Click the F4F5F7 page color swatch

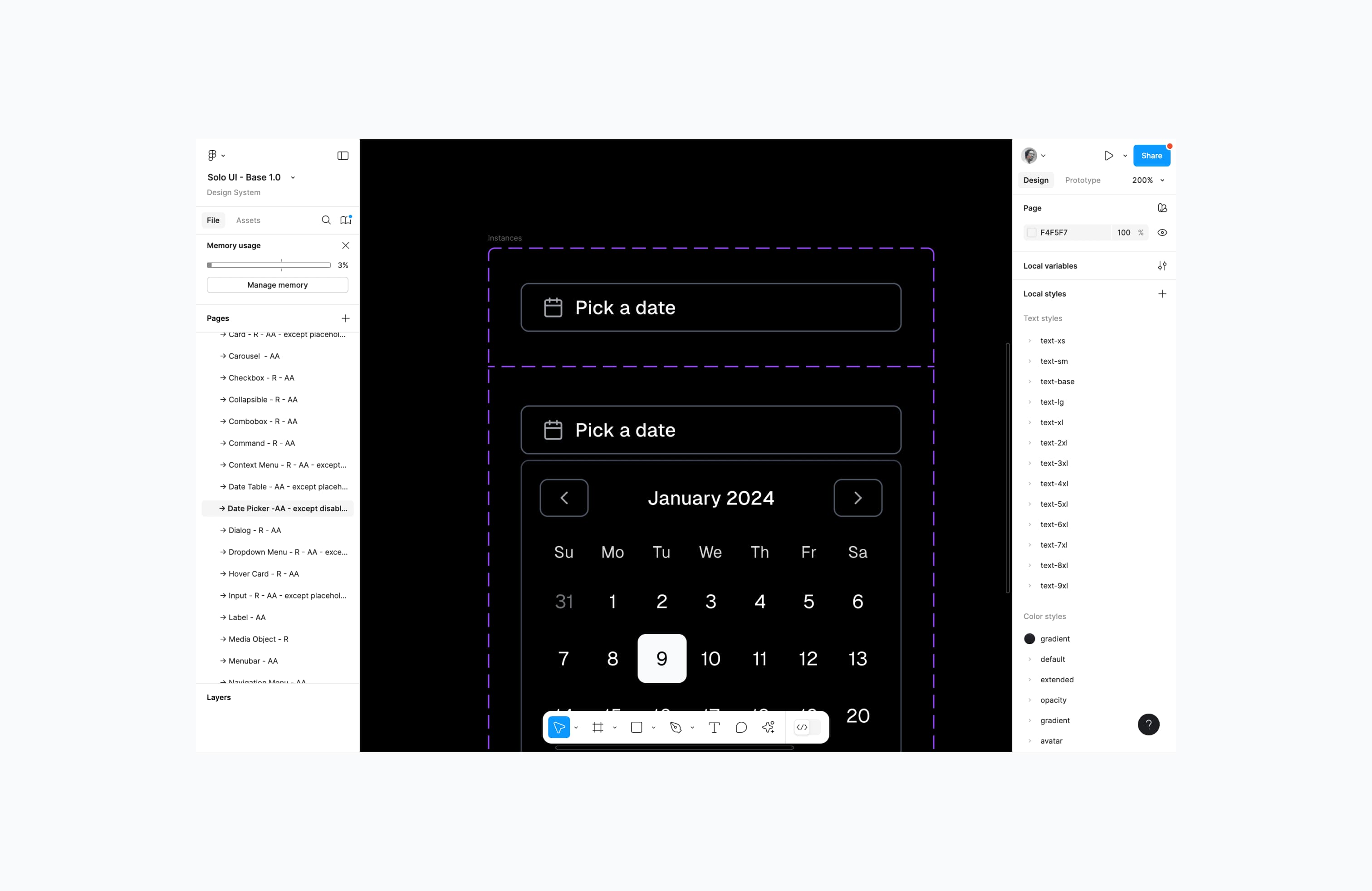[x=1031, y=232]
